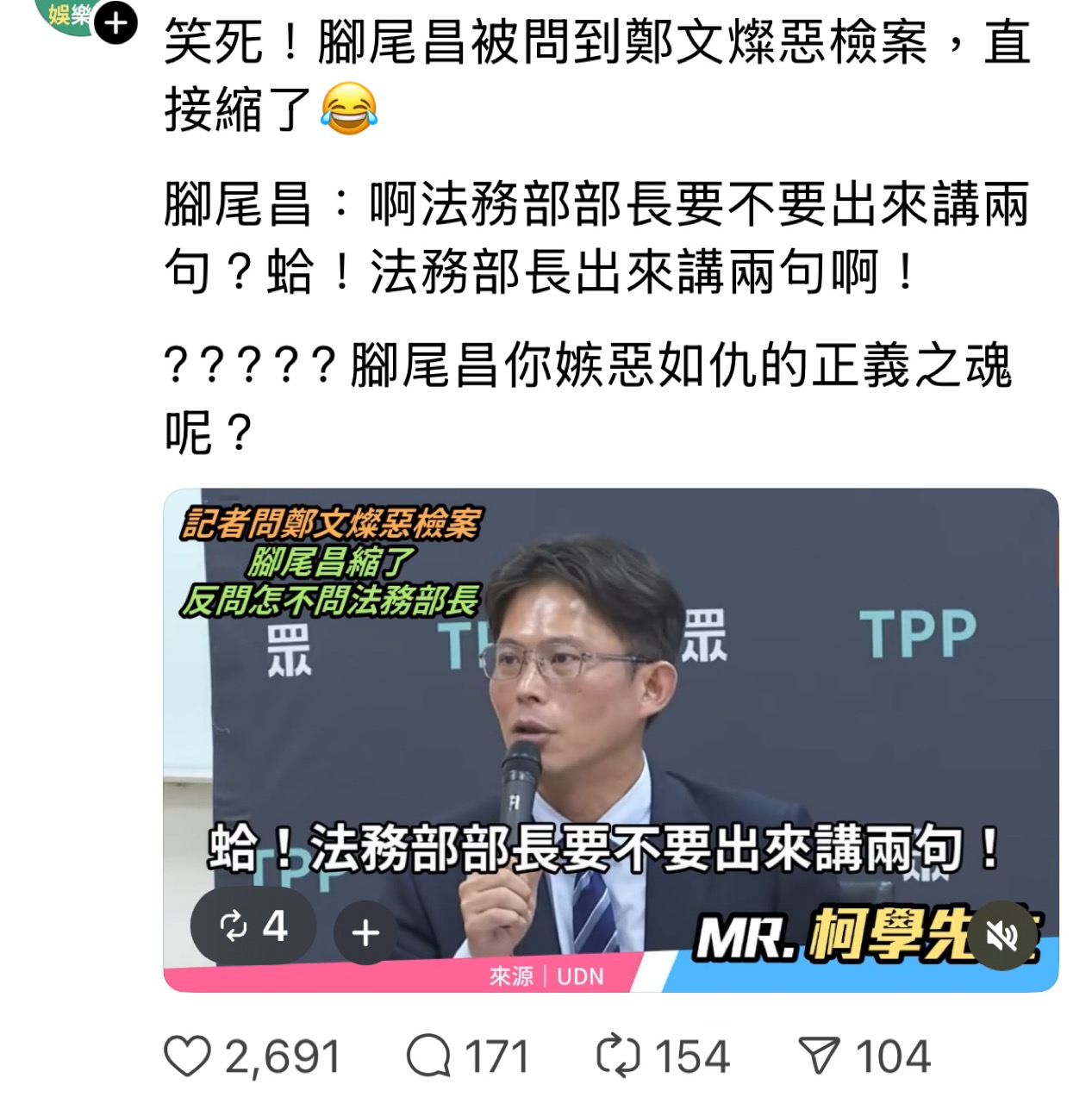The width and height of the screenshot is (1092, 1103).
Task: Tap the 來源 UDN source label
Action: tap(546, 976)
